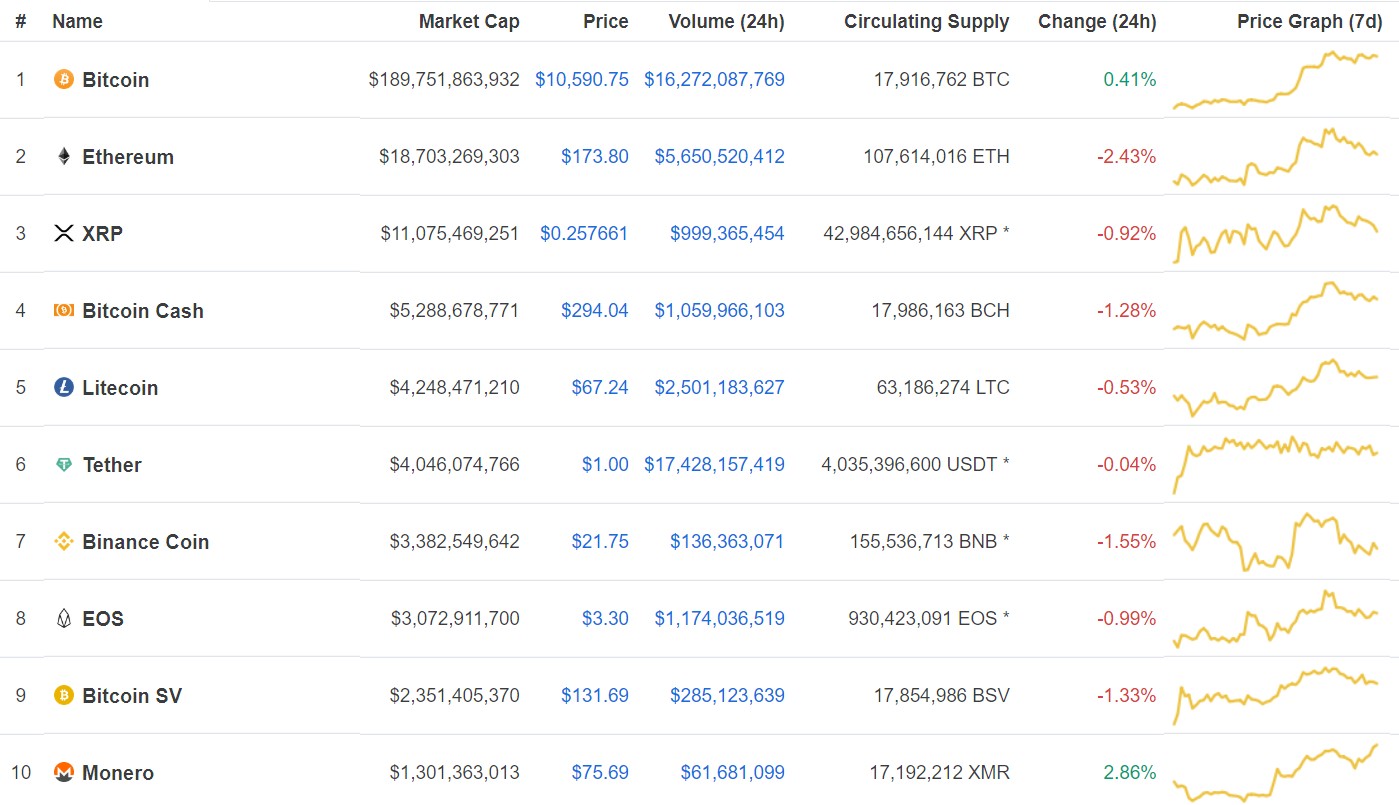The image size is (1399, 805).
Task: Click the Price Graph (7d) column header
Action: [x=1310, y=21]
